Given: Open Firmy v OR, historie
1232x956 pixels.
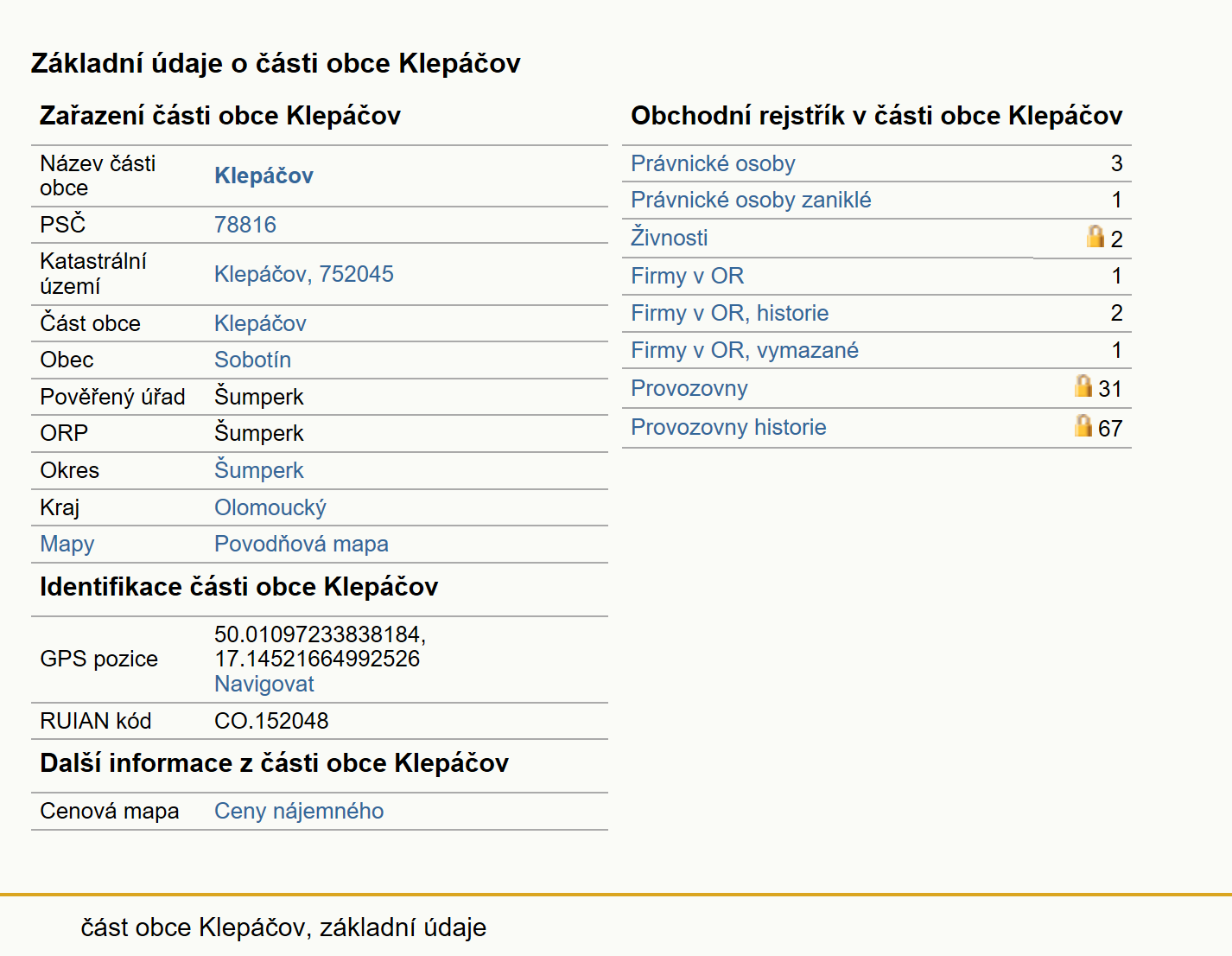Looking at the screenshot, I should pos(729,313).
